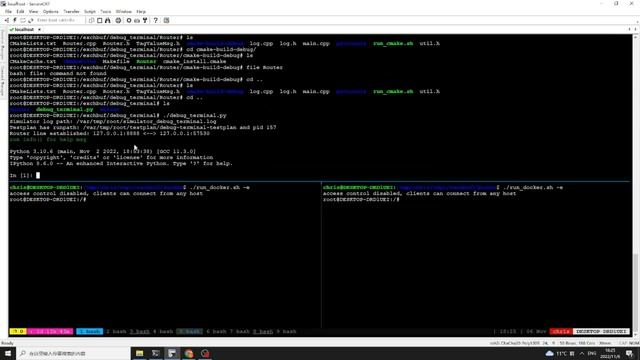
Task: Click the Print toolbar icon
Action: pyautogui.click(x=118, y=20)
